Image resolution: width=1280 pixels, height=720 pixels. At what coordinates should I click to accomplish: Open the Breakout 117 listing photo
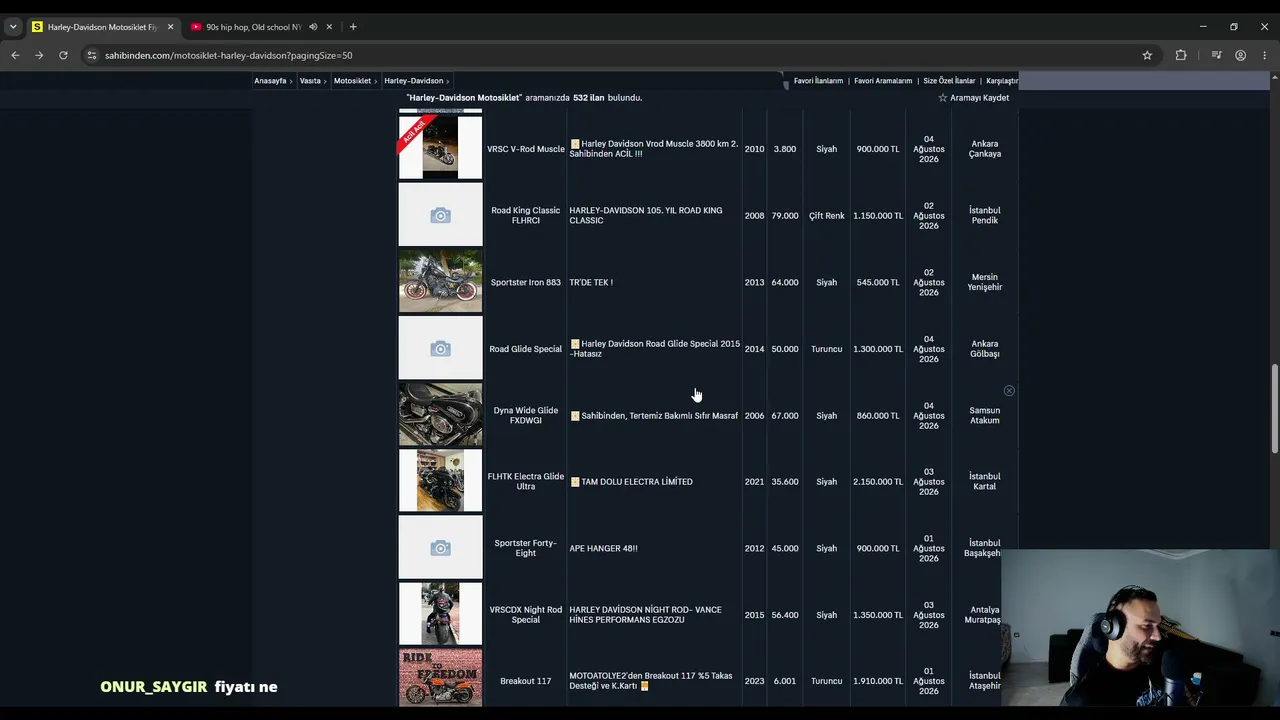(440, 679)
